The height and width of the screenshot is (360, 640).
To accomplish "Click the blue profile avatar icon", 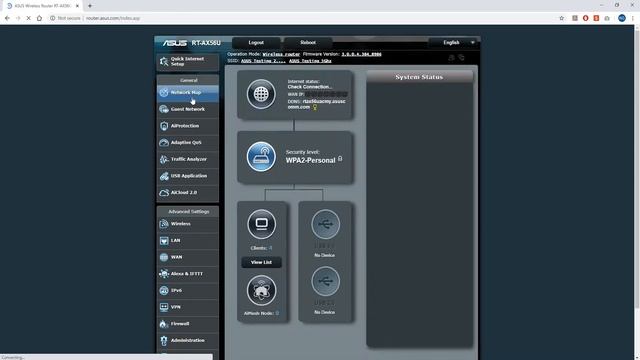I will tap(622, 18).
